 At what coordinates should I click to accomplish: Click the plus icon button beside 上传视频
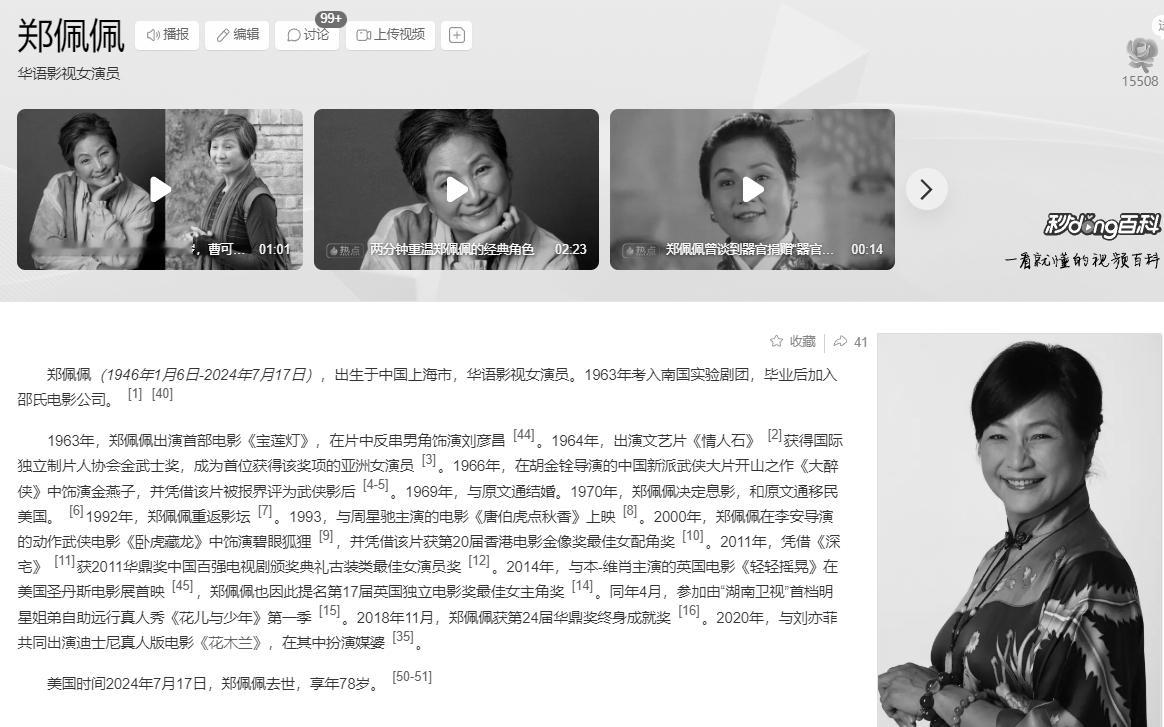point(457,35)
